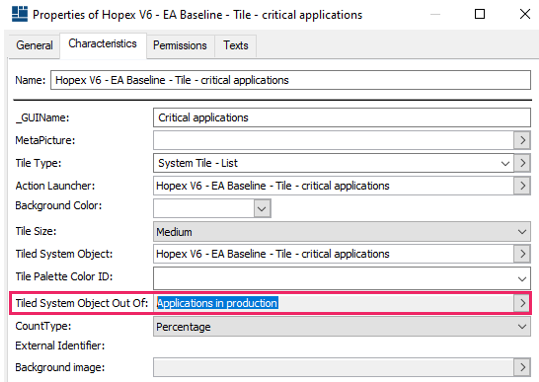The width and height of the screenshot is (539, 382).
Task: Click the Tile Palette Color ID label
Action: point(64,276)
